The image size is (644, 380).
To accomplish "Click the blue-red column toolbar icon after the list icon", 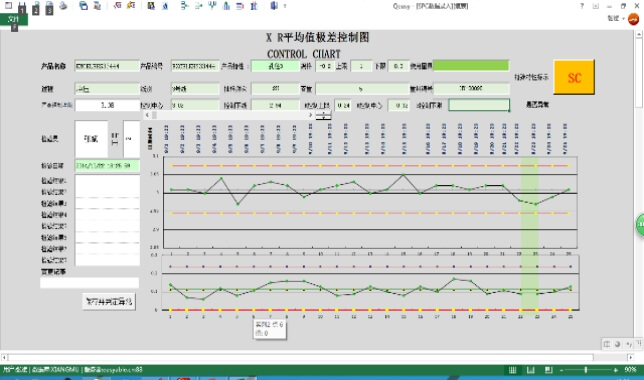I will pyautogui.click(x=254, y=6).
